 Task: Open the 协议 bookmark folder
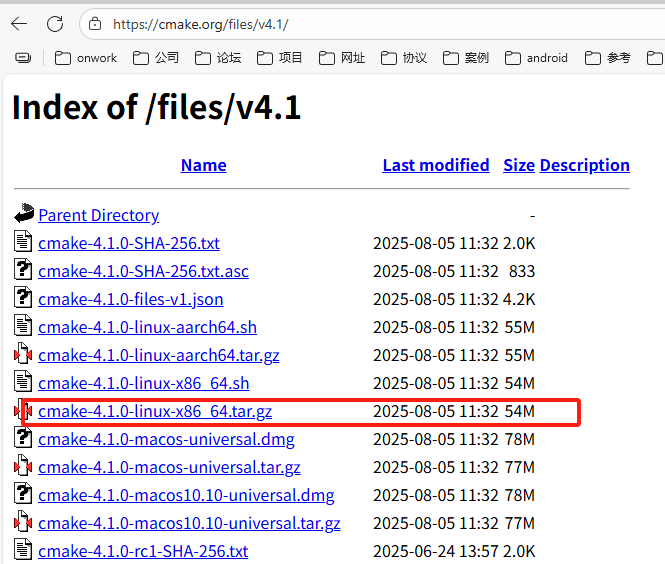point(404,58)
